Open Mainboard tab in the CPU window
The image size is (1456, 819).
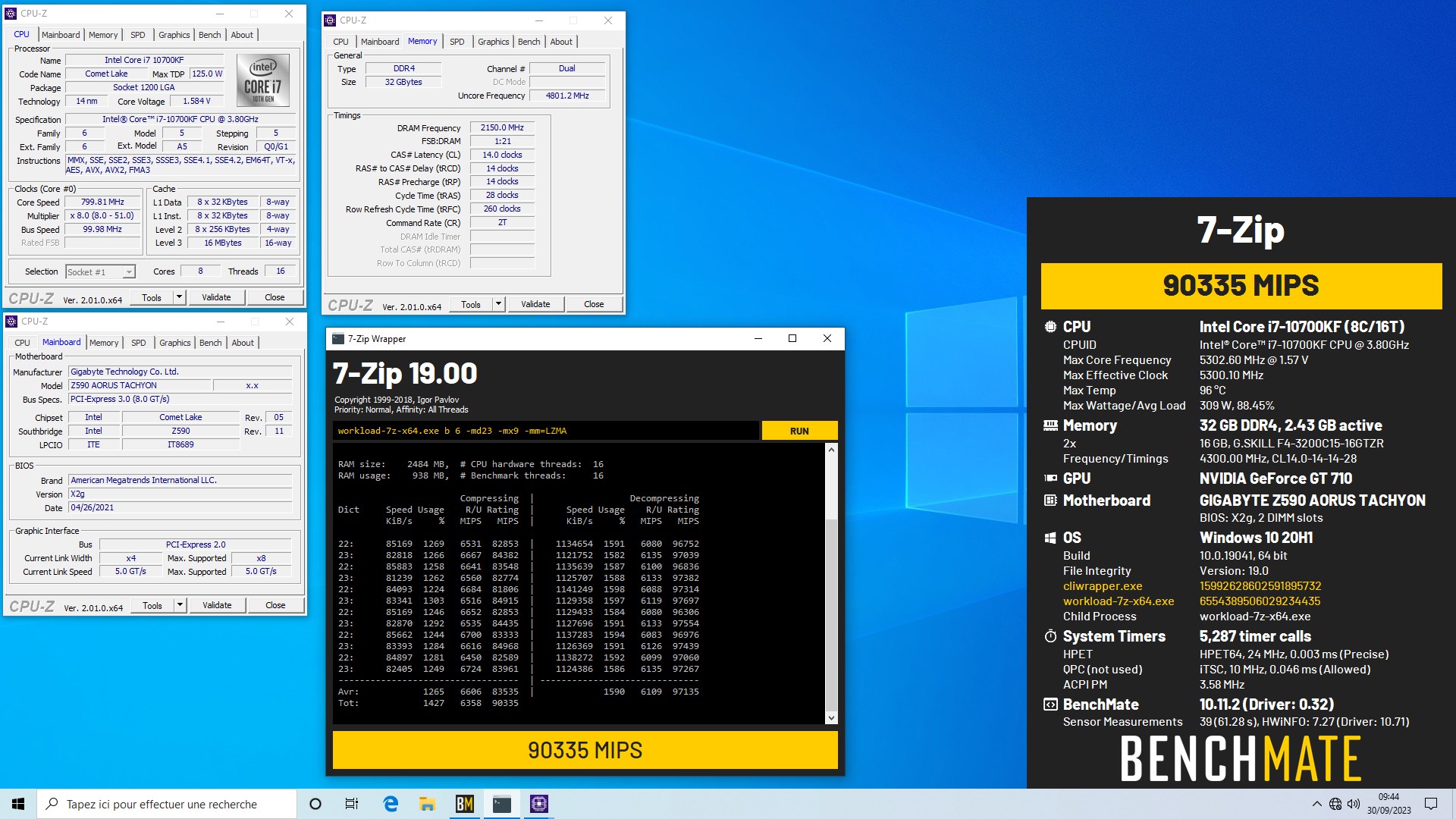61,35
